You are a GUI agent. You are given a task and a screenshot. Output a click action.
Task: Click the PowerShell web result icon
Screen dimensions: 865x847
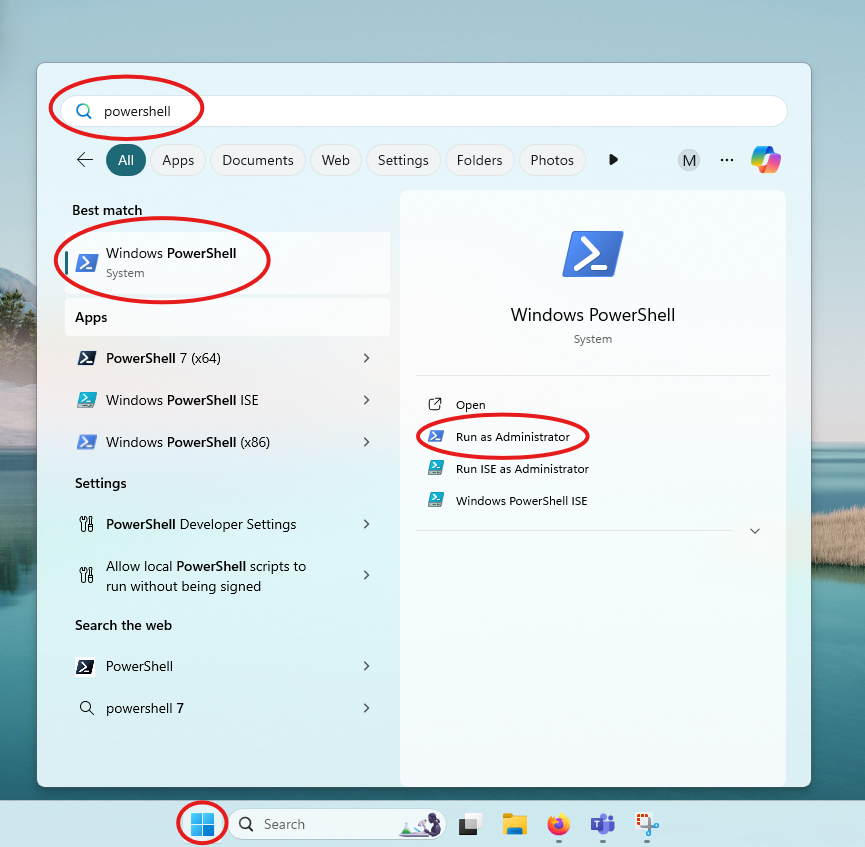pyautogui.click(x=85, y=667)
